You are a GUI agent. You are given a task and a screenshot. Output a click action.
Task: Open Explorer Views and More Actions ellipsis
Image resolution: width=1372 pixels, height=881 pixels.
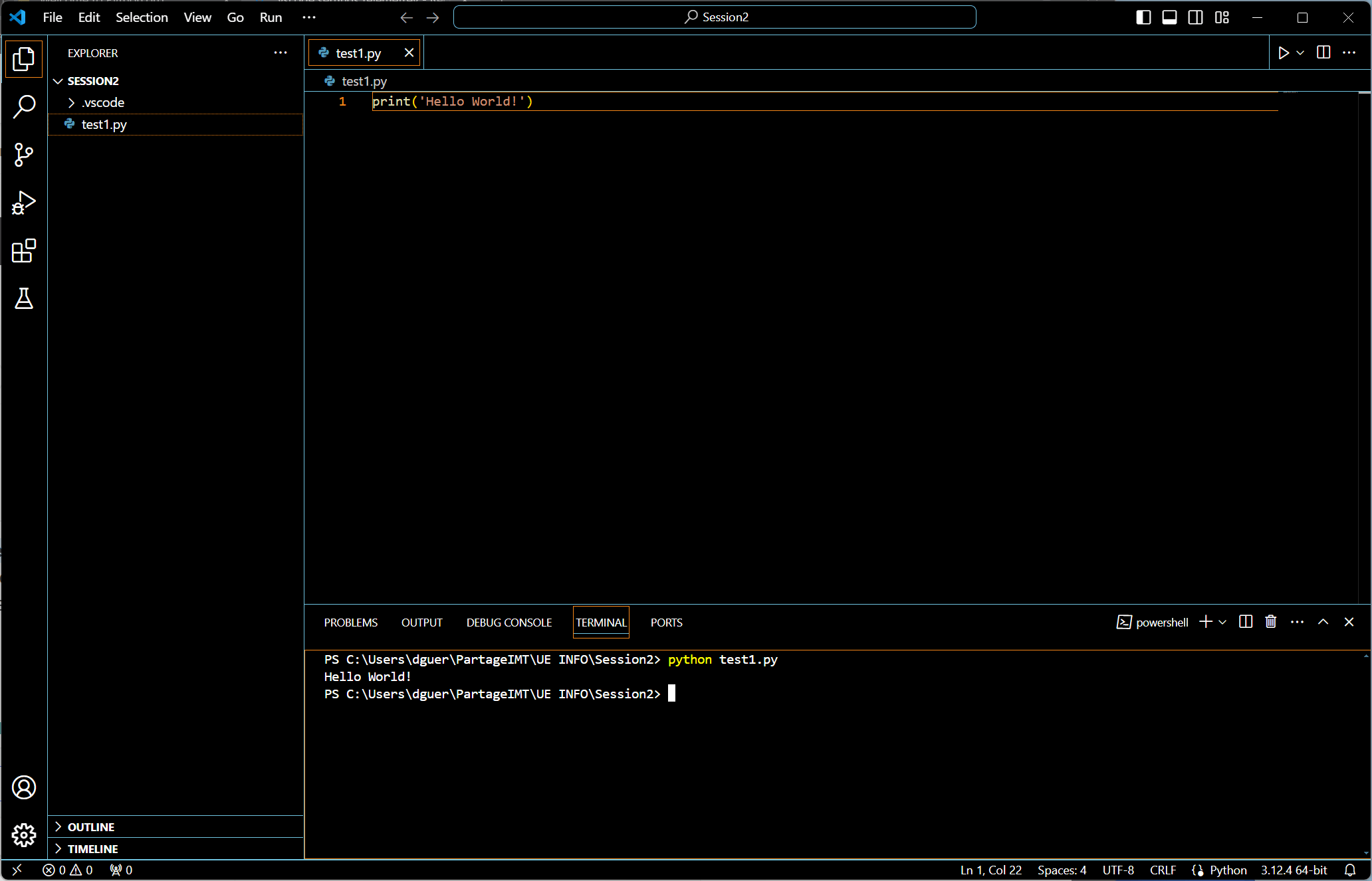click(281, 52)
